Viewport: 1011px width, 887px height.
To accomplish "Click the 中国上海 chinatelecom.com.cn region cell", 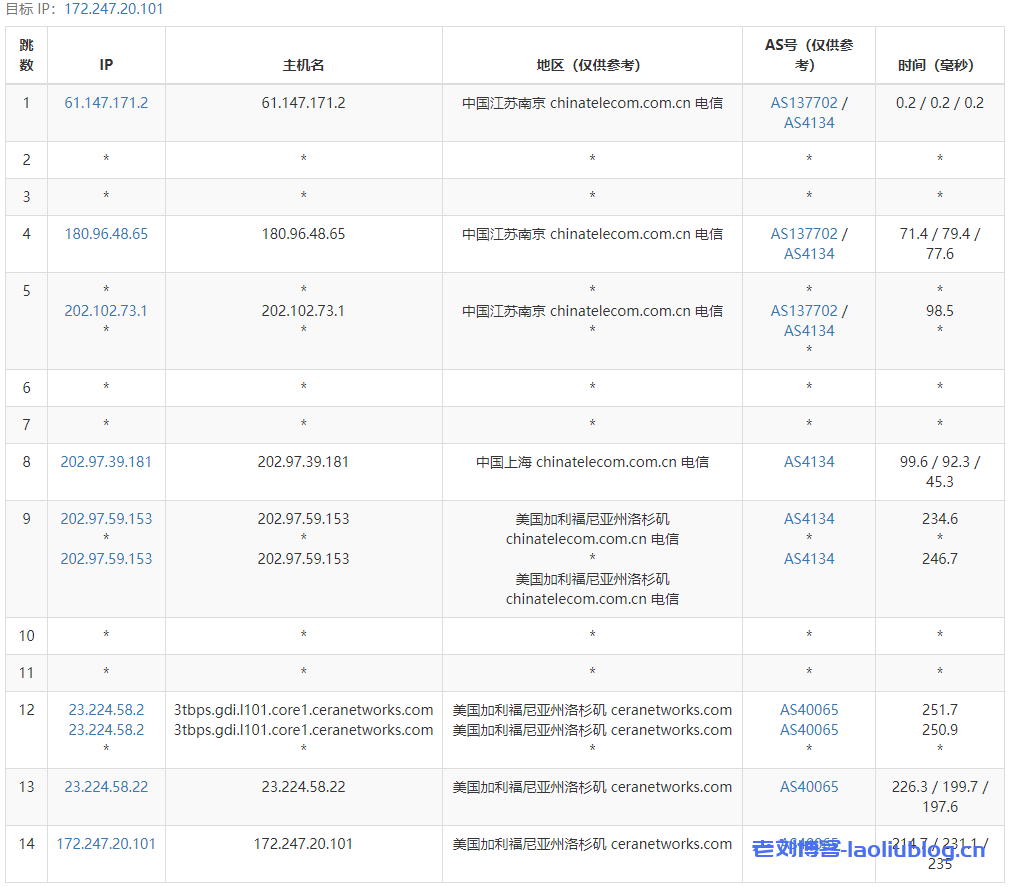I will [x=592, y=462].
